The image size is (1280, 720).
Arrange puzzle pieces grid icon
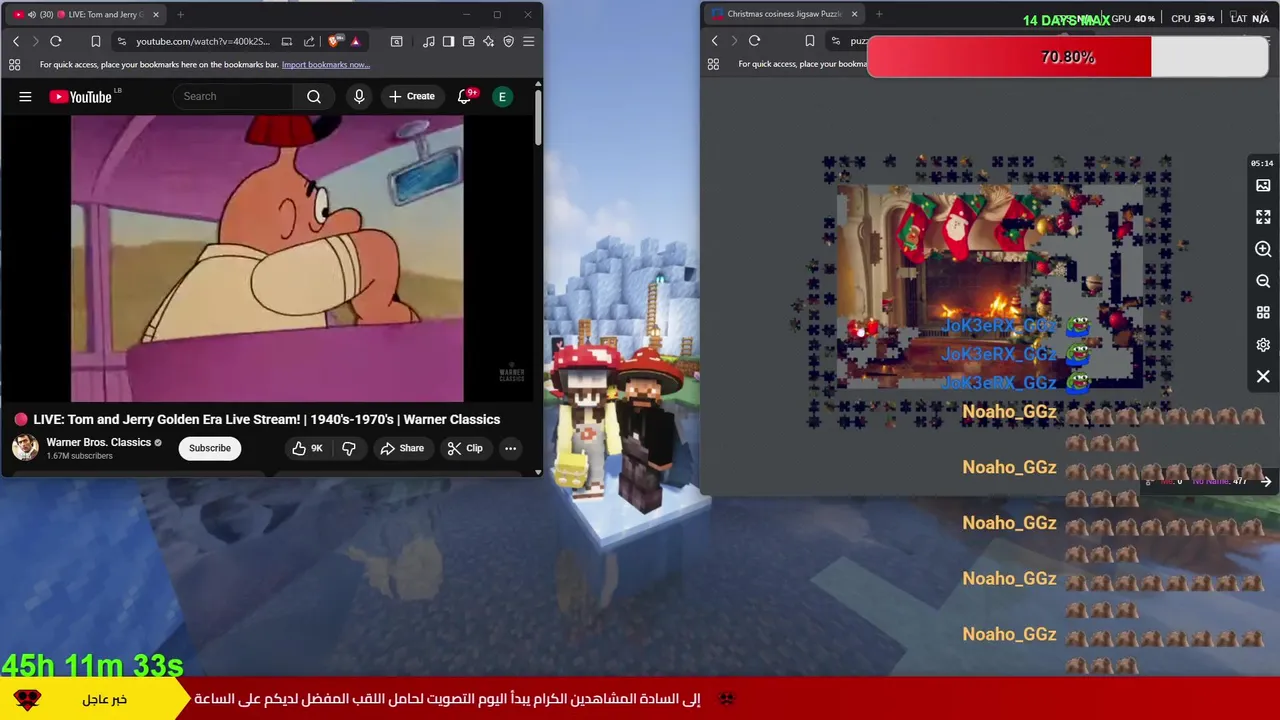[1263, 313]
